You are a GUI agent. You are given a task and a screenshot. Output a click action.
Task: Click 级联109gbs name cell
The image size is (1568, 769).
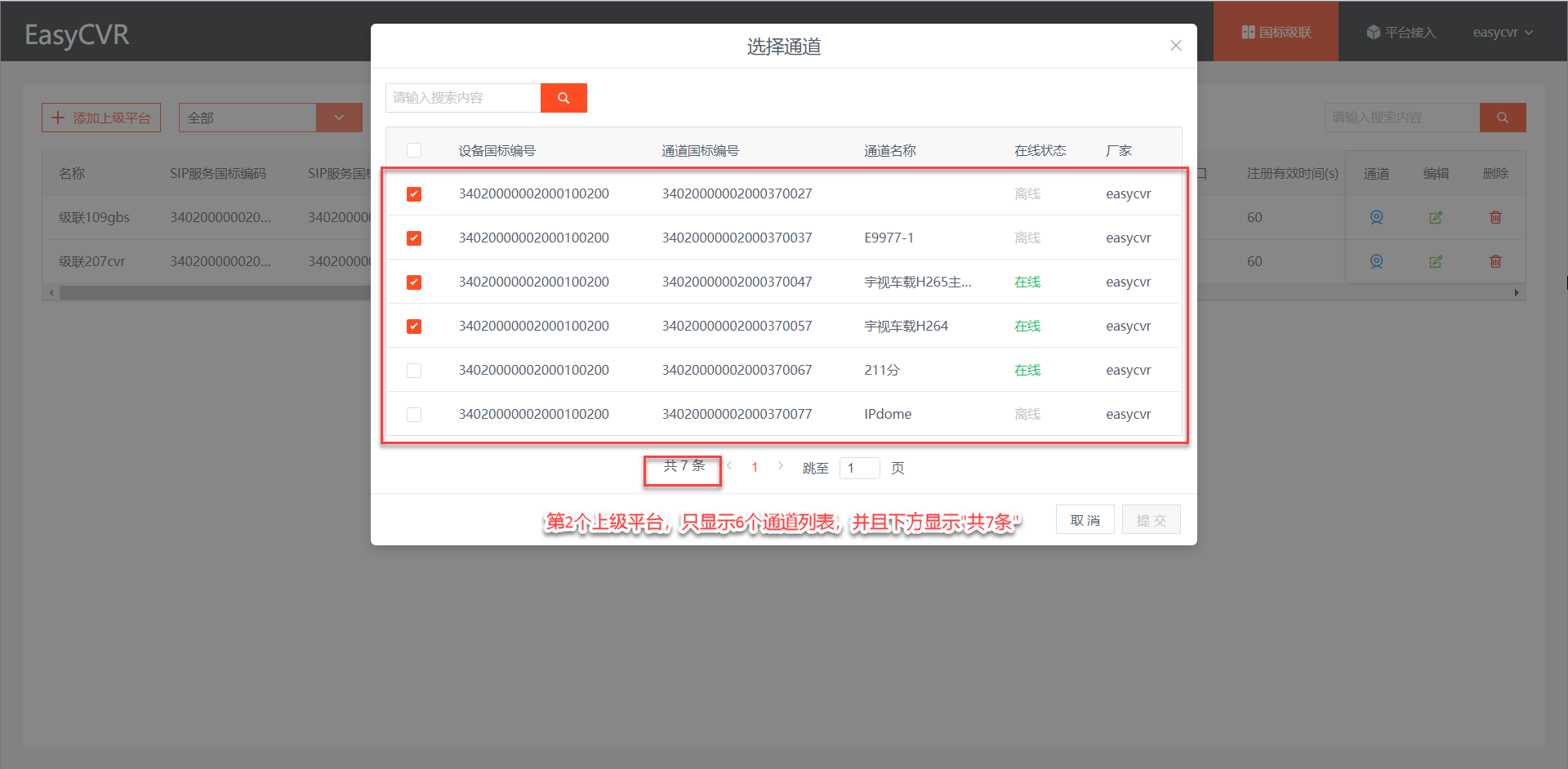(x=94, y=217)
